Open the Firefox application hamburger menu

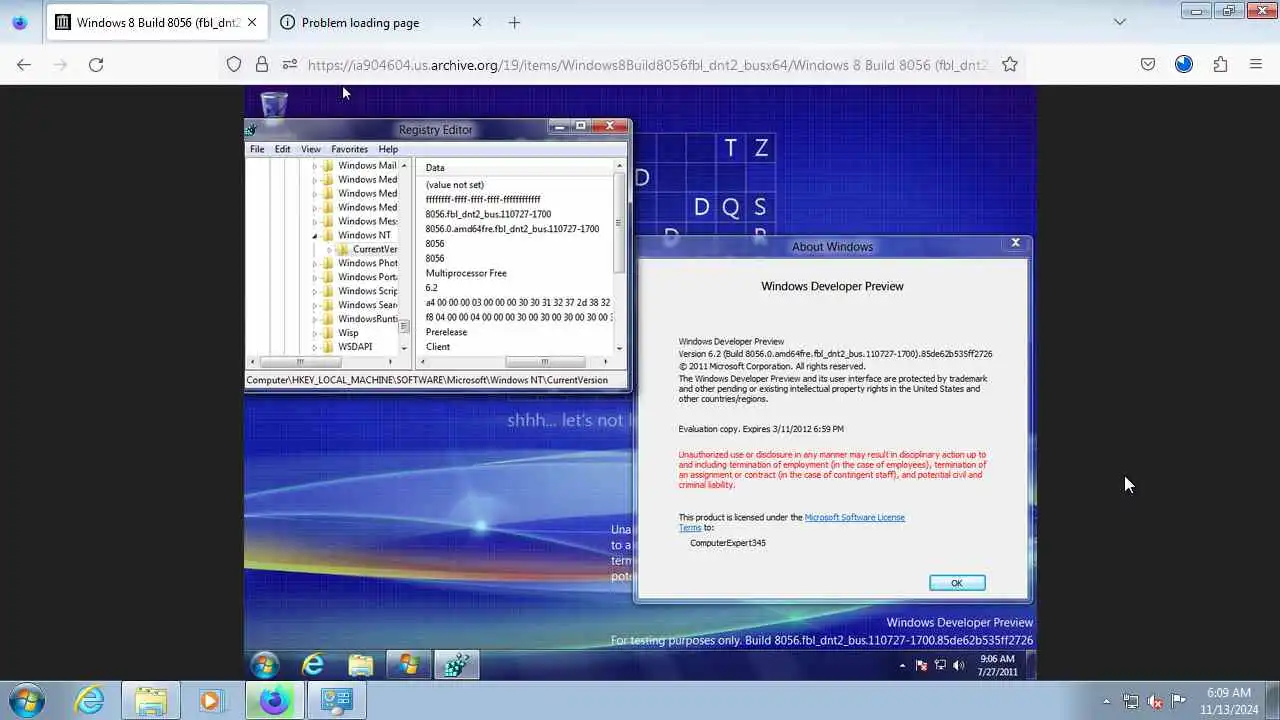pos(1256,64)
